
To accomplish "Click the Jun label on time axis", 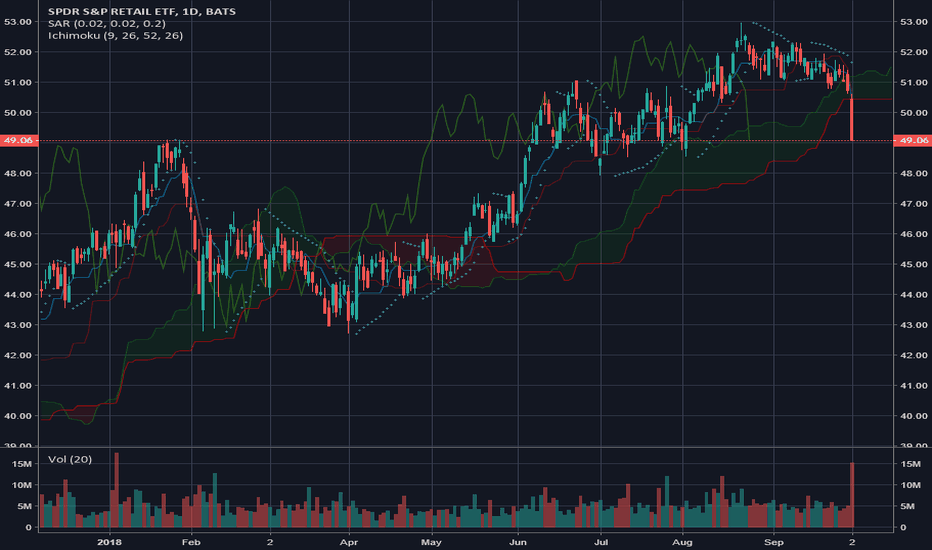I will click(518, 542).
